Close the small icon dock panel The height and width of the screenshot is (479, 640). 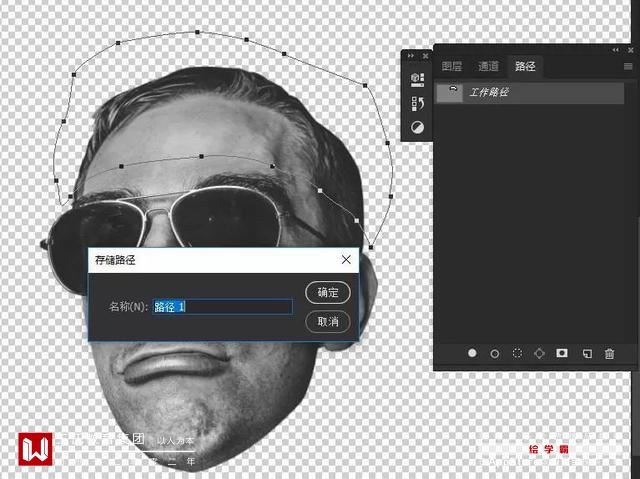pos(425,55)
